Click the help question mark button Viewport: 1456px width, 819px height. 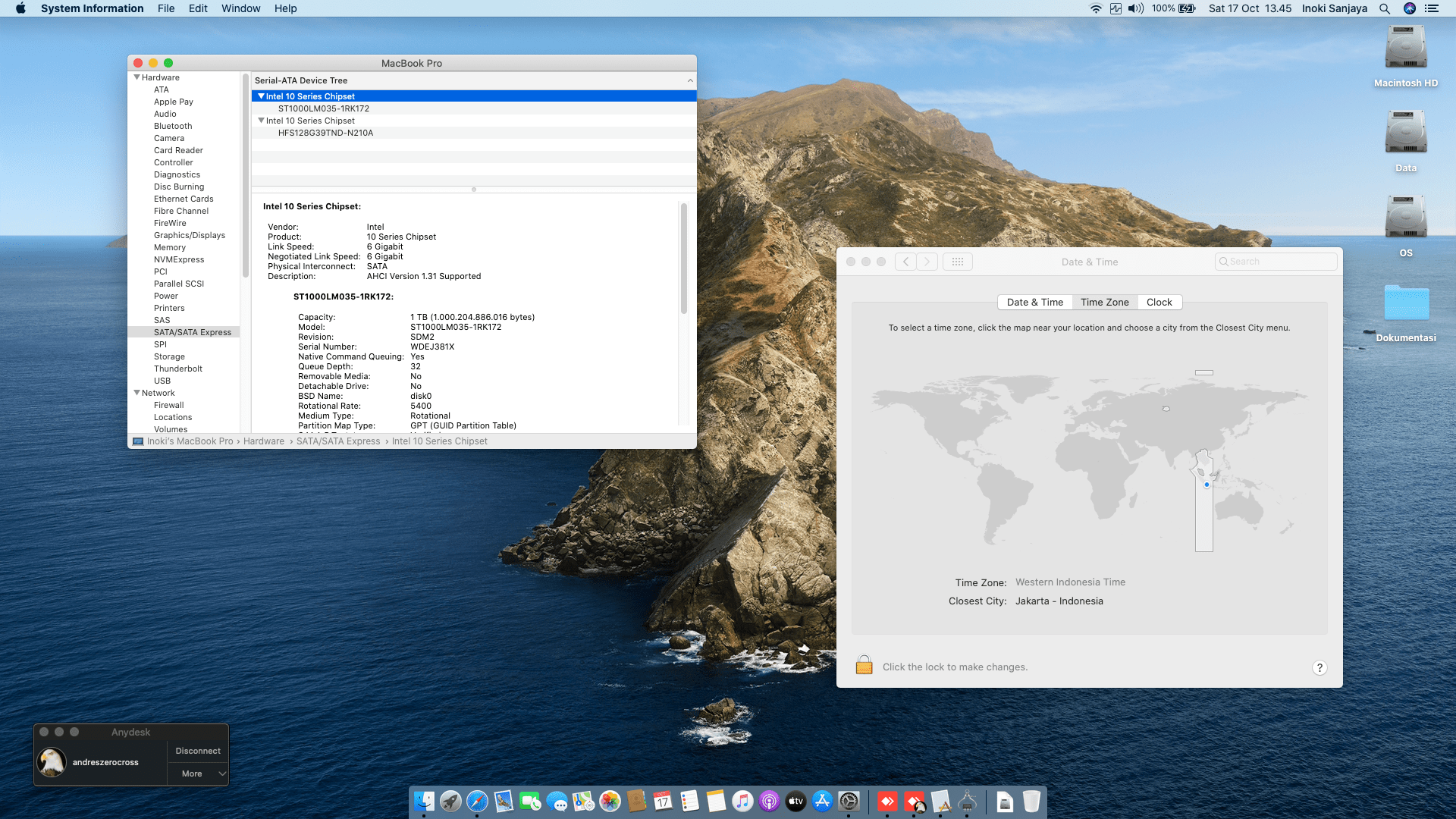pyautogui.click(x=1319, y=667)
